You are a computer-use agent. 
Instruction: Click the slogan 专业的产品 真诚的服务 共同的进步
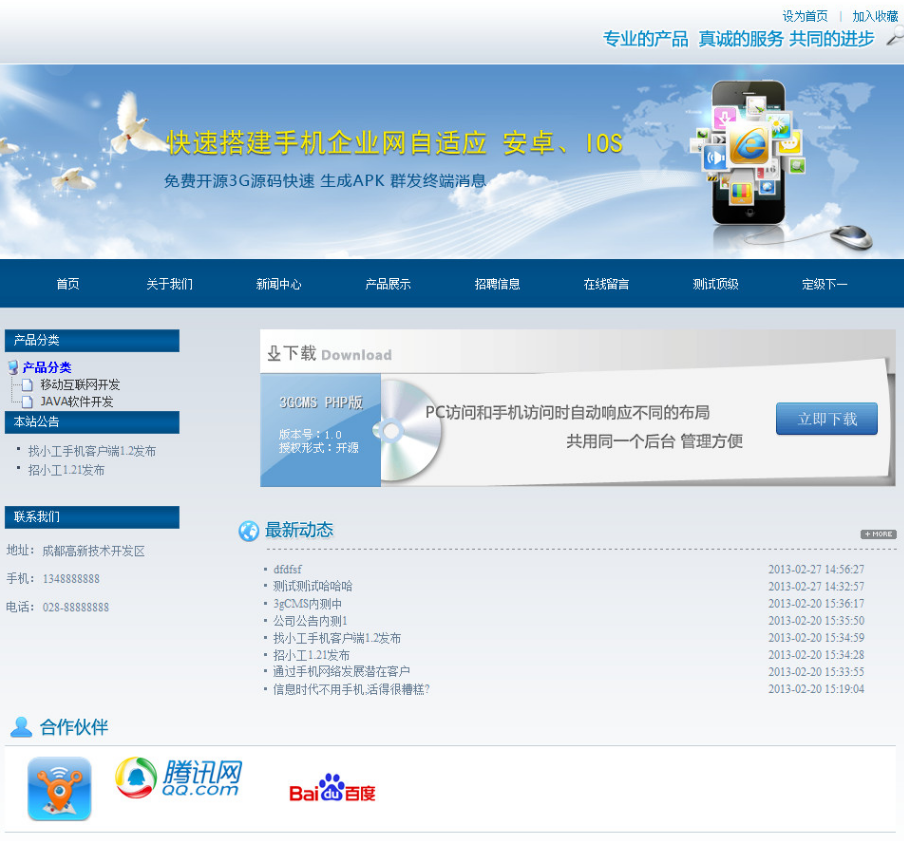click(739, 39)
